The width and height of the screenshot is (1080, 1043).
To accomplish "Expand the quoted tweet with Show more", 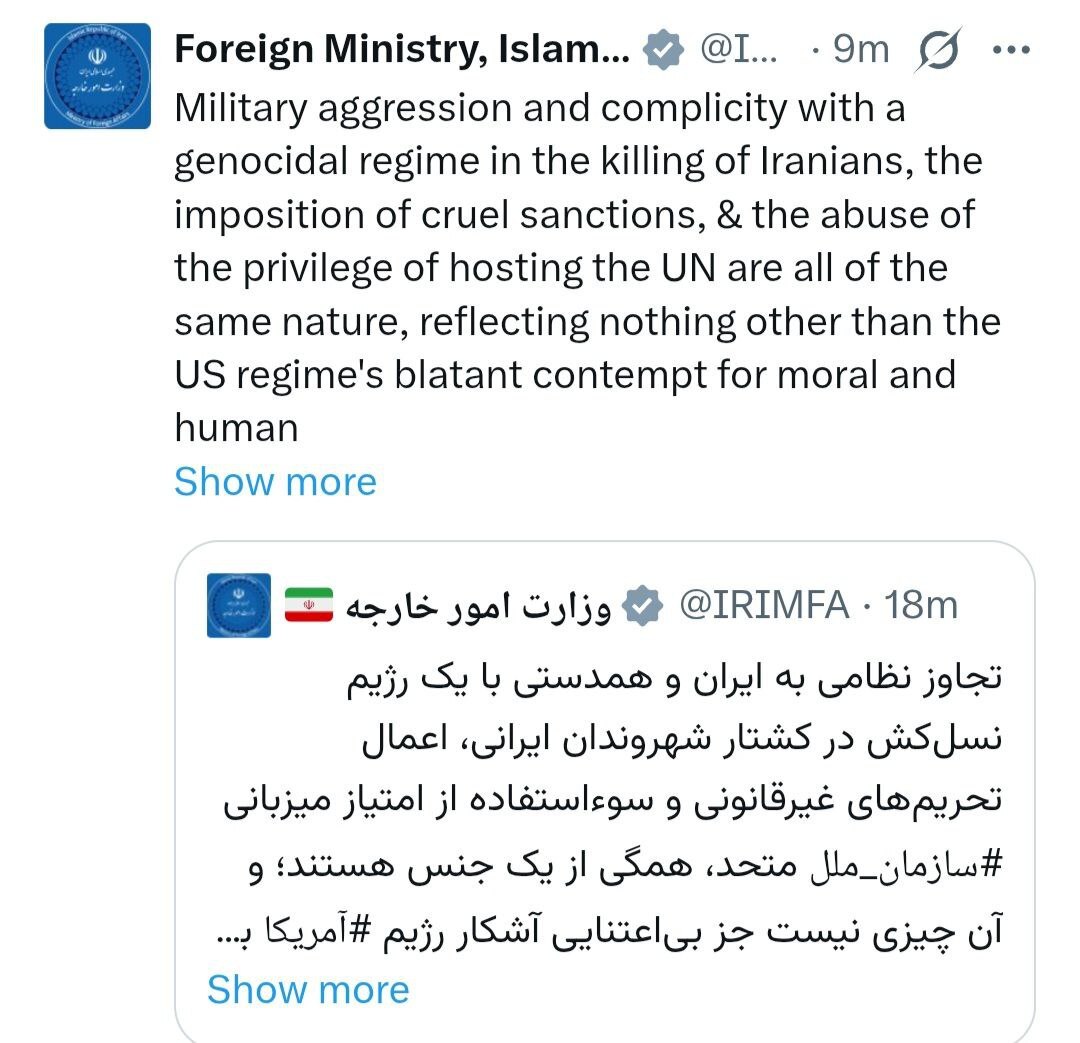I will [306, 989].
